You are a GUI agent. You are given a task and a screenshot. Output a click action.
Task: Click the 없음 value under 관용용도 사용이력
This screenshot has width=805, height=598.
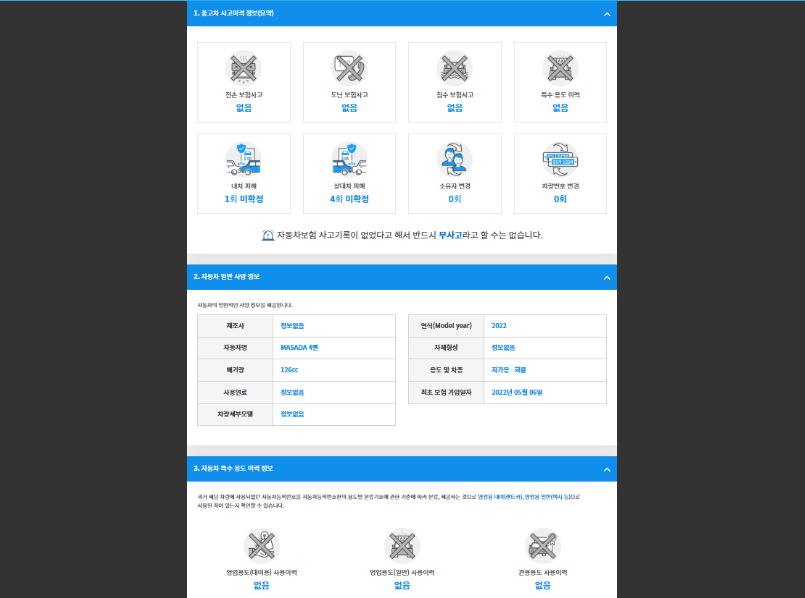pos(543,585)
